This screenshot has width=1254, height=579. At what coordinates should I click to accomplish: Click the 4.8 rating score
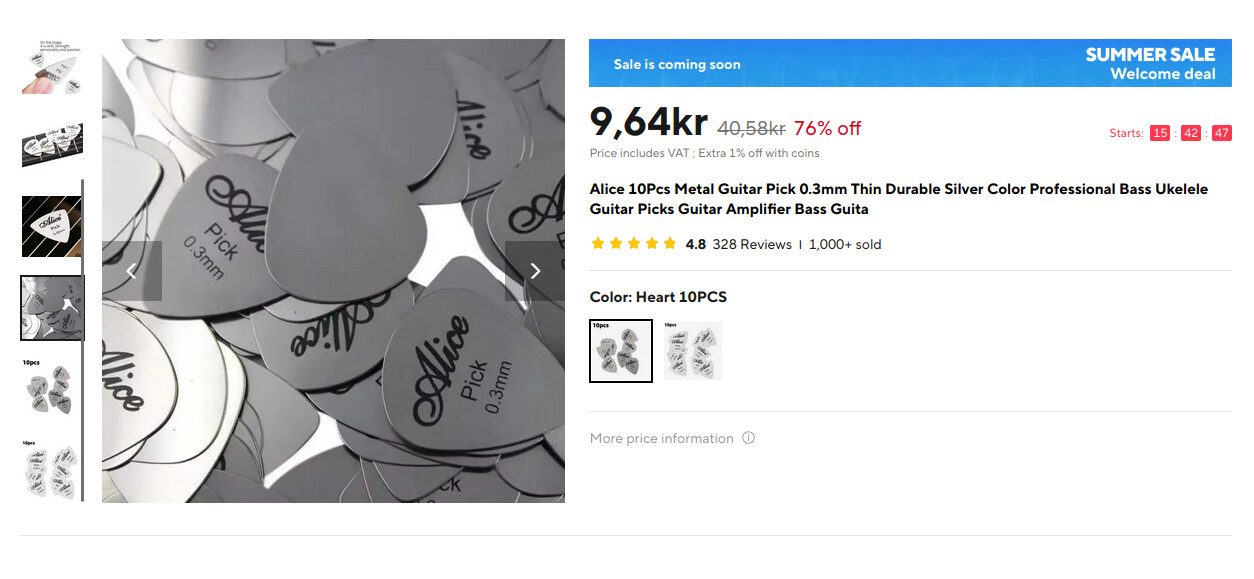[695, 244]
